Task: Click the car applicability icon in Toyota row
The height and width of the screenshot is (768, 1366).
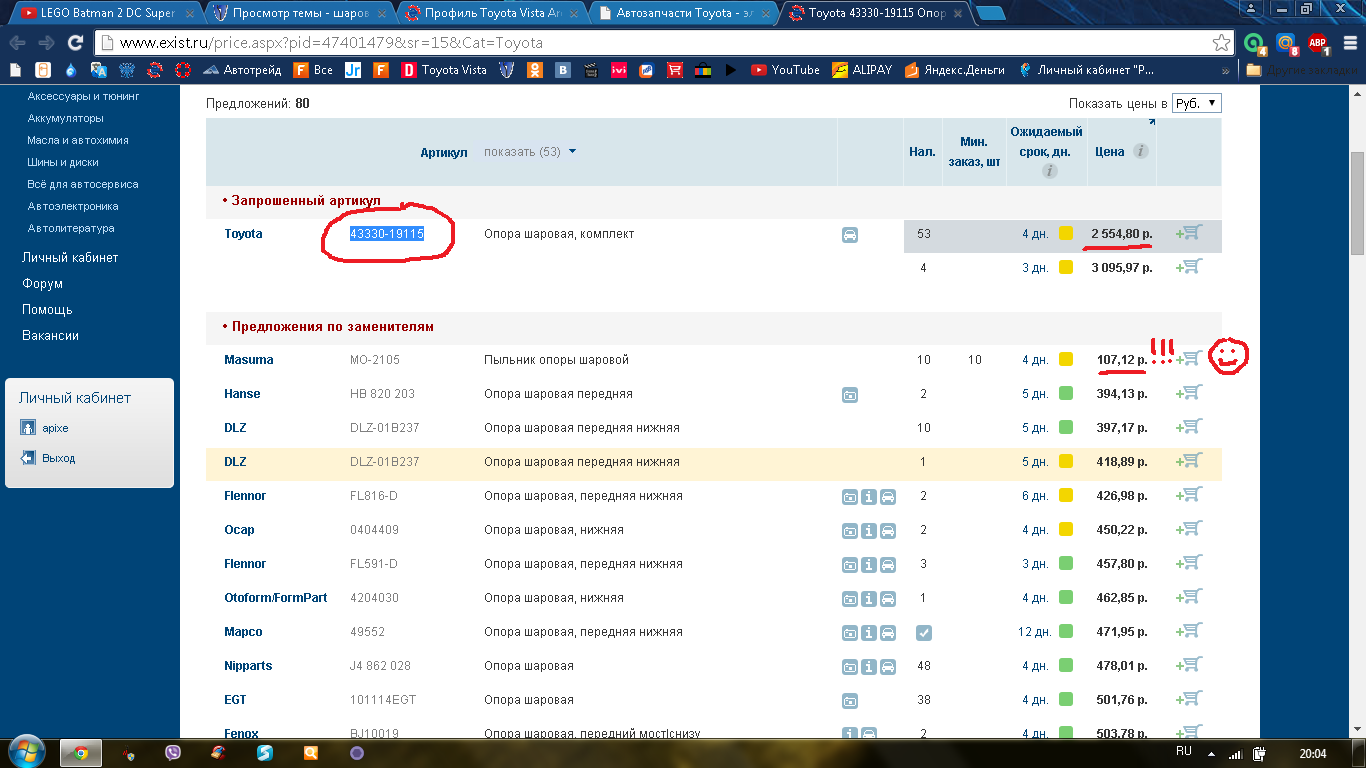Action: click(849, 235)
